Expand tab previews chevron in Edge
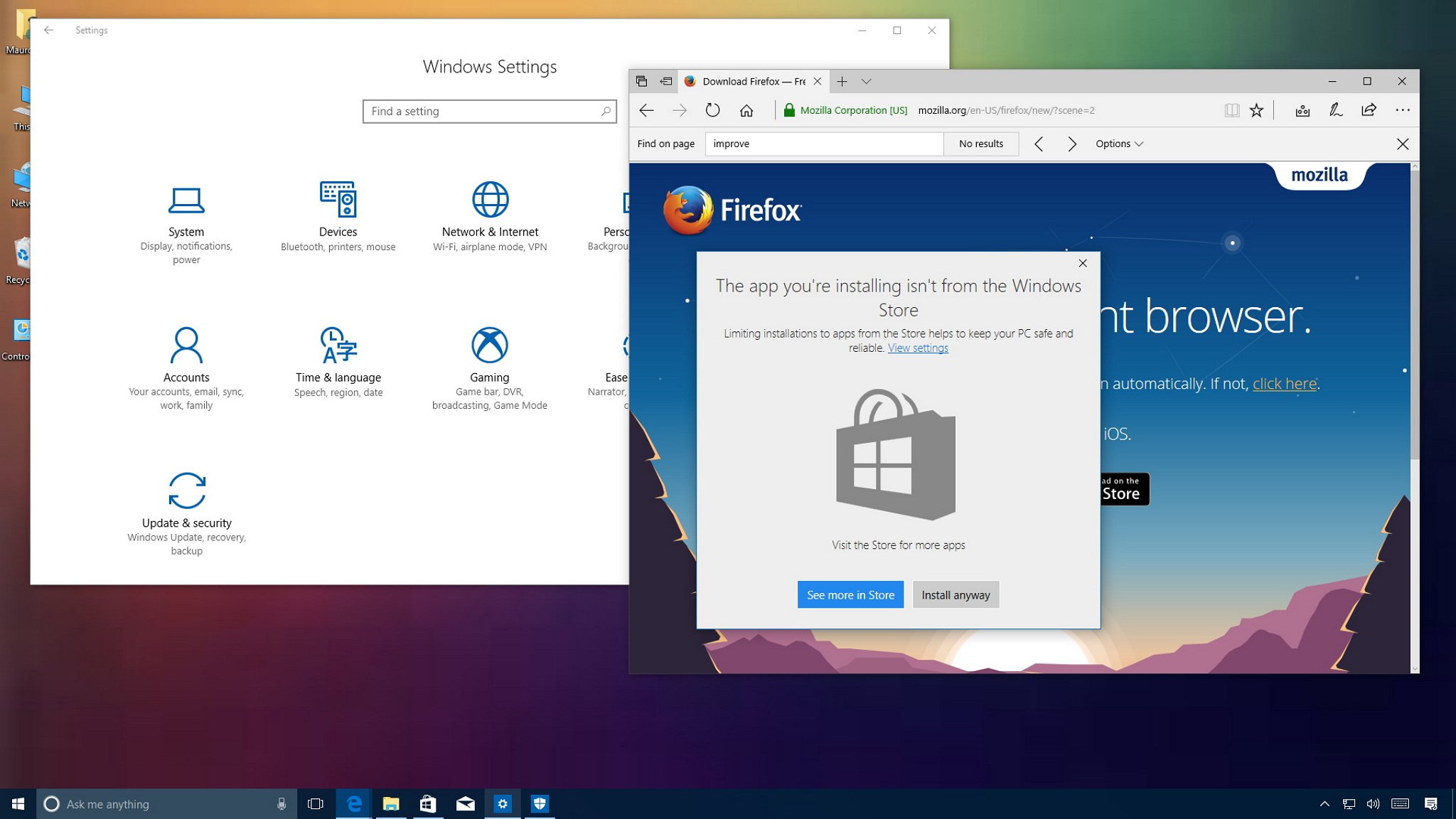 [x=866, y=81]
